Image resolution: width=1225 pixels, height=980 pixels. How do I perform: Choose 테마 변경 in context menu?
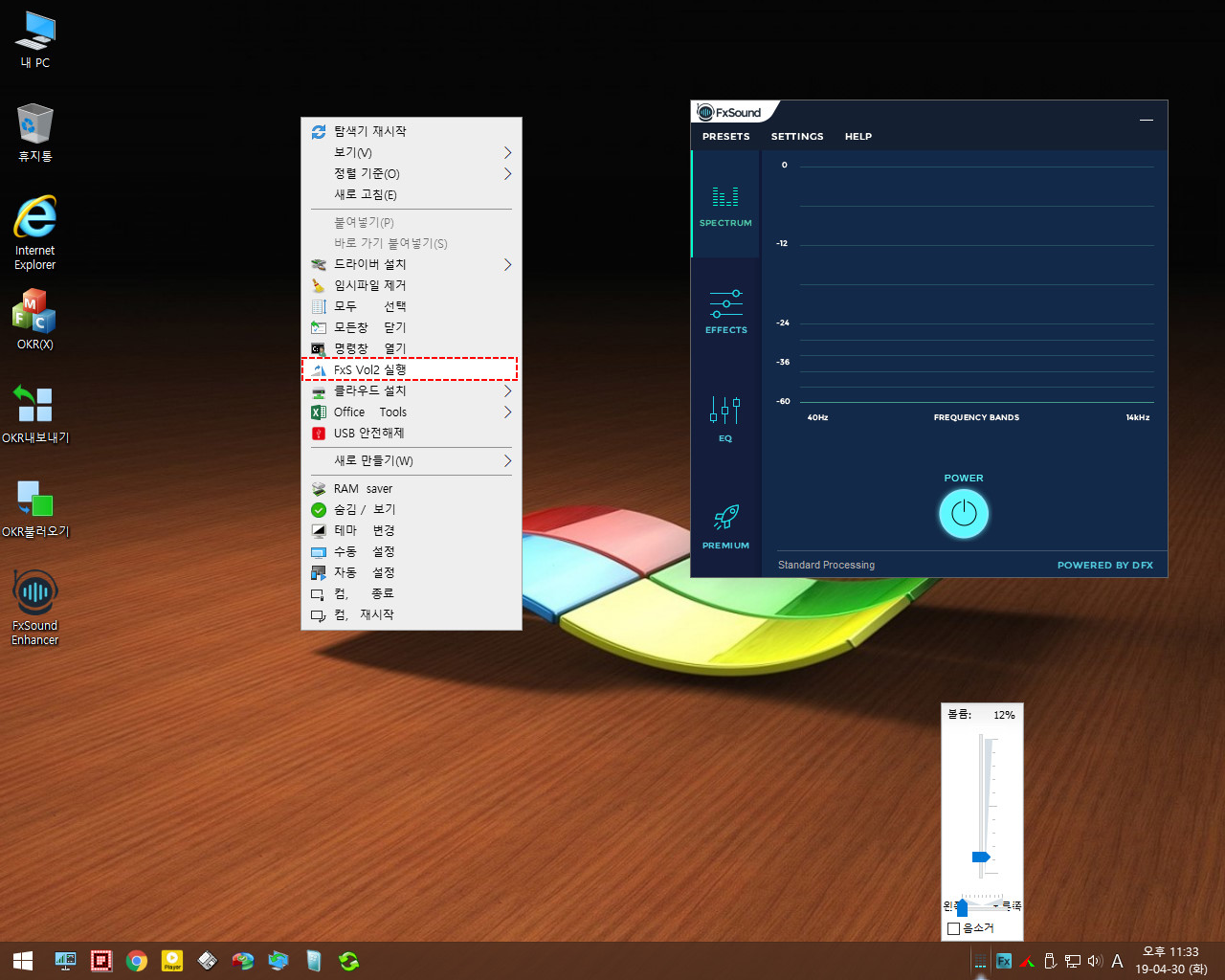click(412, 530)
